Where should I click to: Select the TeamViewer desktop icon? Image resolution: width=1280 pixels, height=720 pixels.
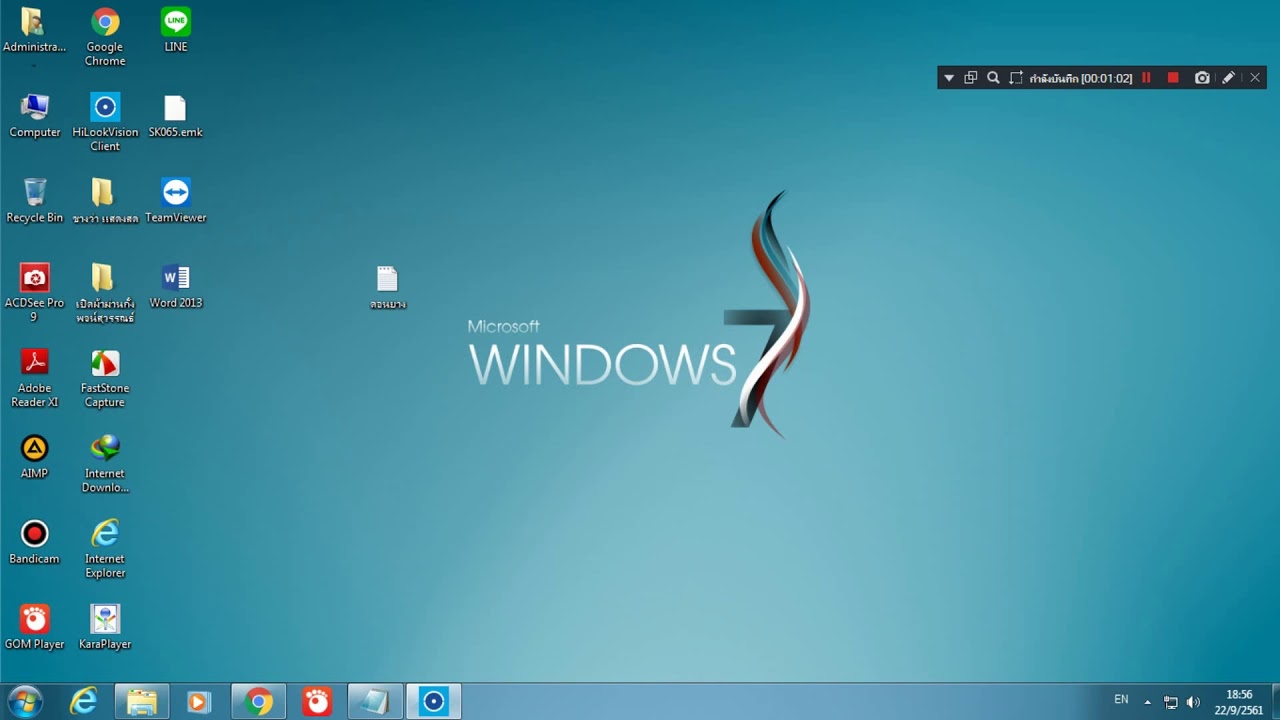tap(176, 200)
